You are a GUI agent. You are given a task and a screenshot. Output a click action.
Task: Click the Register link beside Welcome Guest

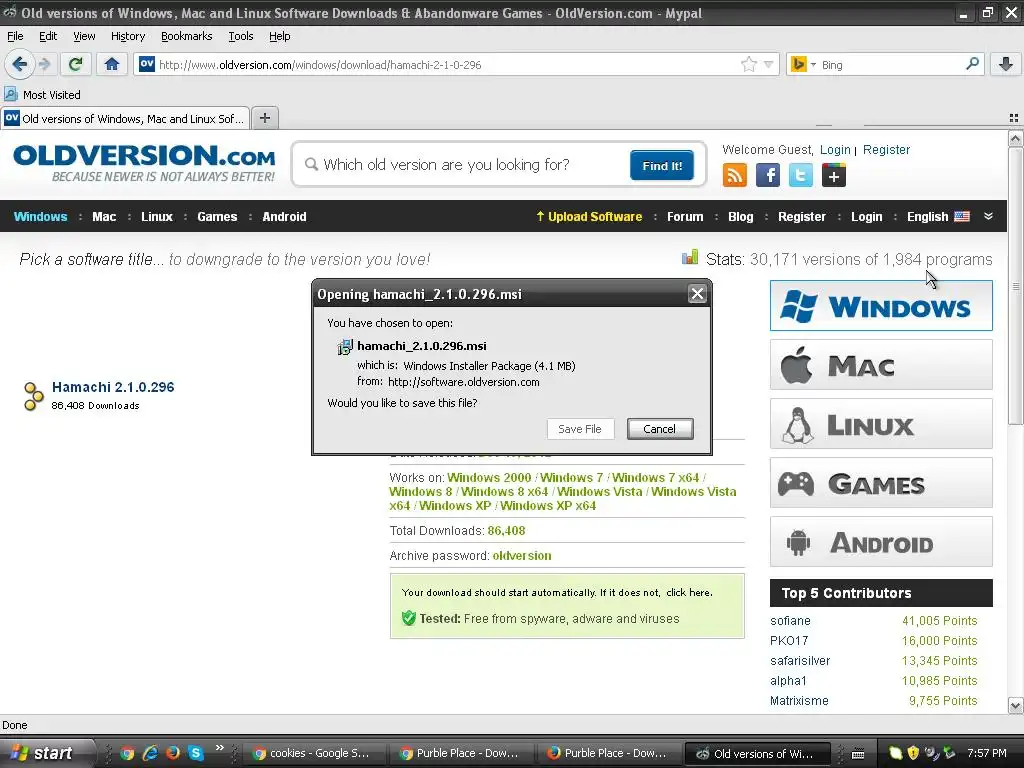(x=886, y=150)
